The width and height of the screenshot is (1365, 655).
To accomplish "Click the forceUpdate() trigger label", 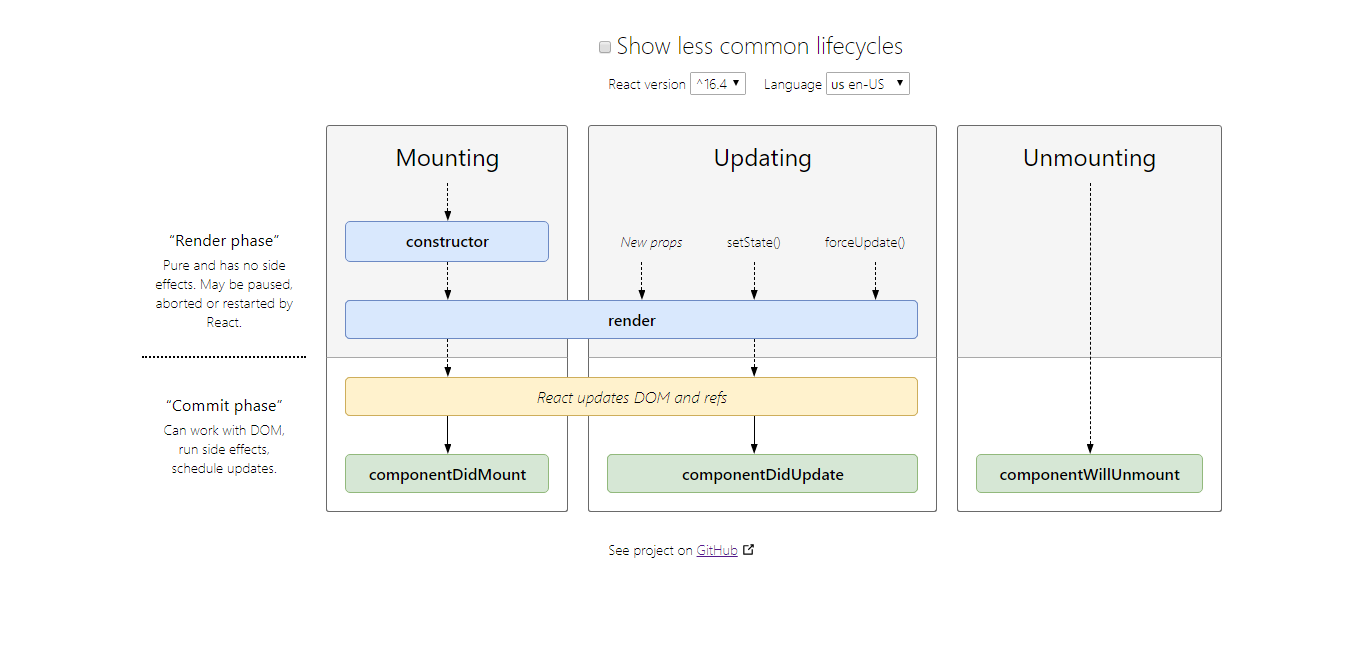I will (x=864, y=241).
